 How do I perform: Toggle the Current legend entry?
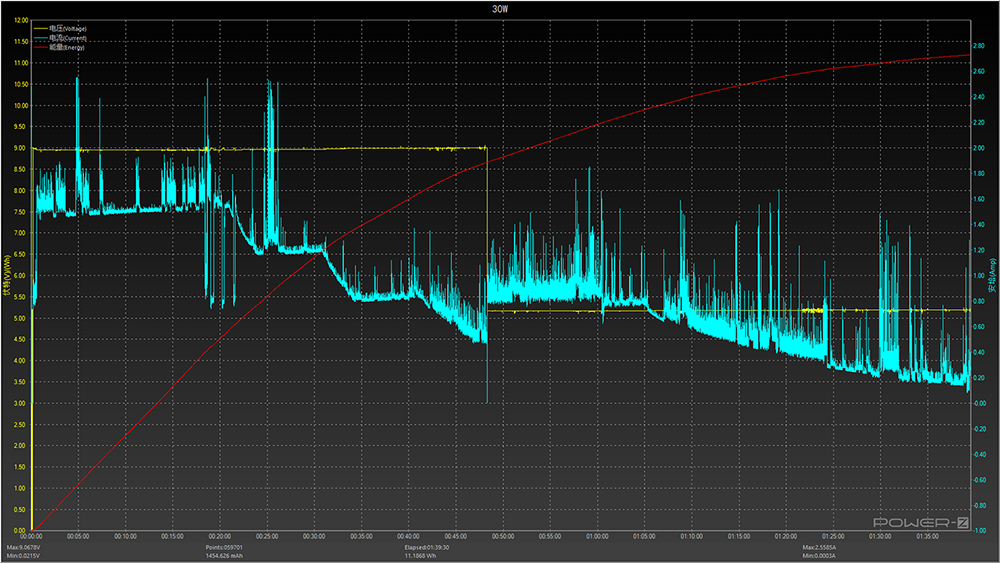coord(68,38)
